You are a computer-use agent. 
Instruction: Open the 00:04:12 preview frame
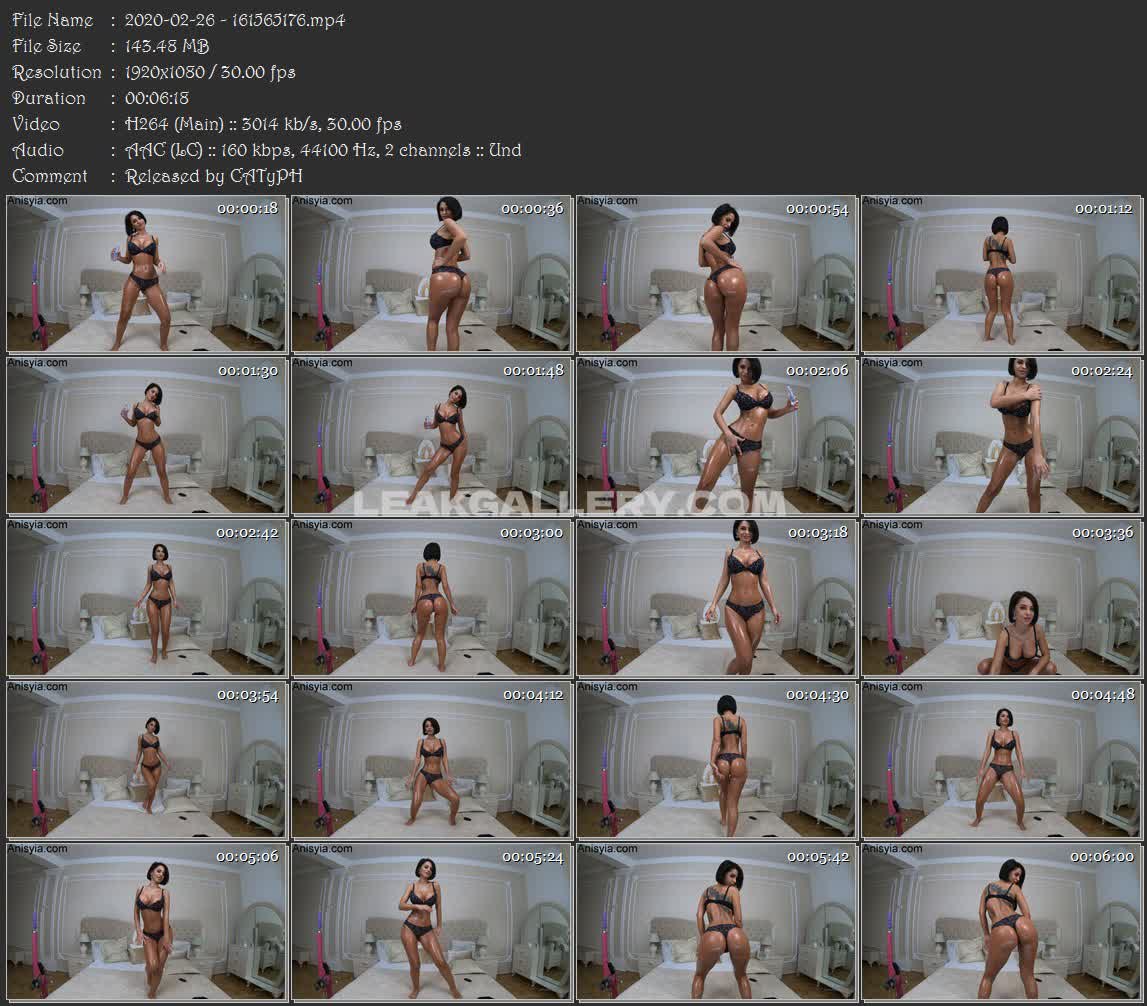click(x=431, y=759)
